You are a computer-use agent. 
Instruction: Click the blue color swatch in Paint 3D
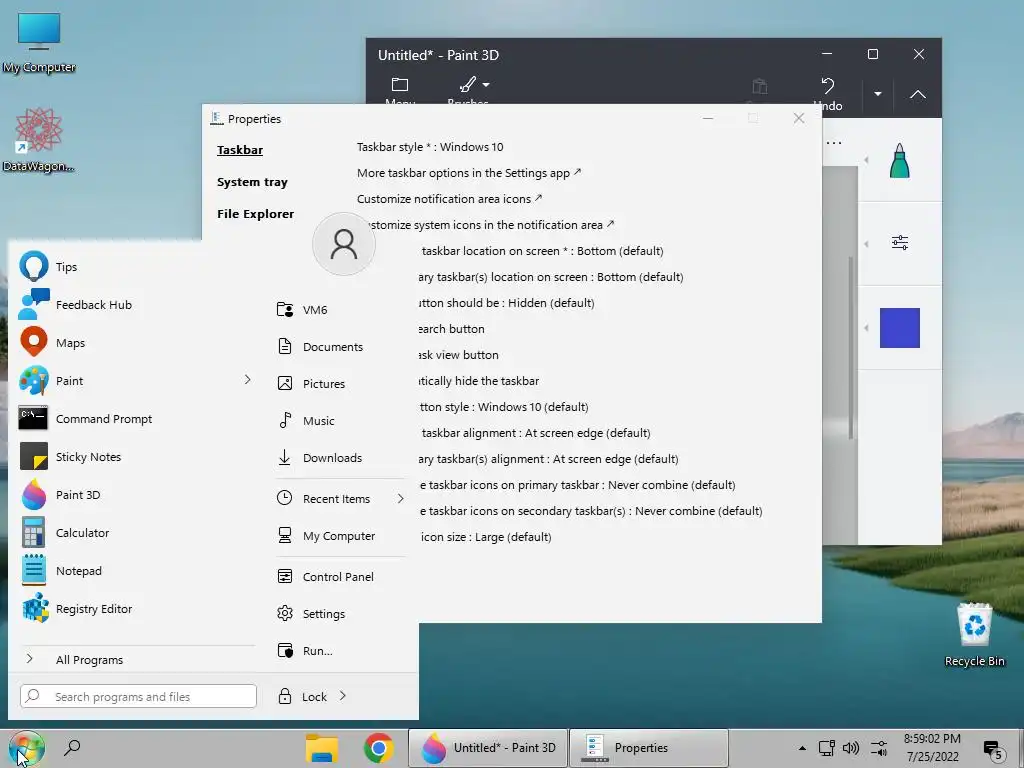899,328
